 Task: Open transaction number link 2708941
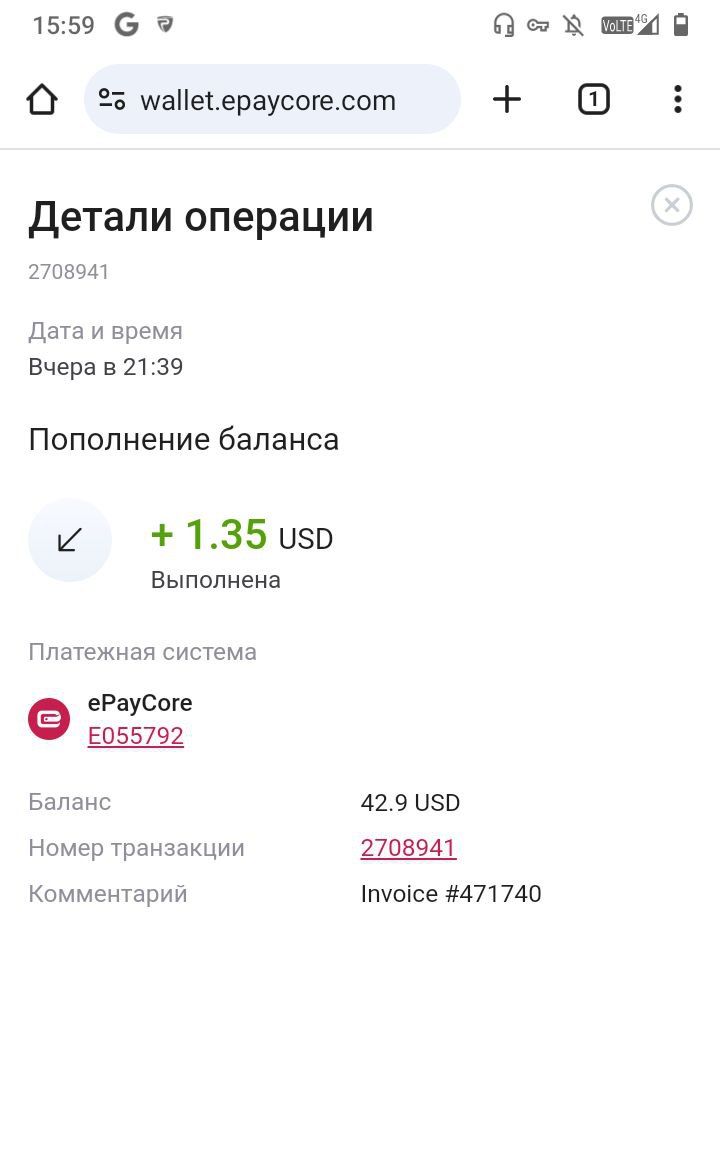tap(408, 848)
